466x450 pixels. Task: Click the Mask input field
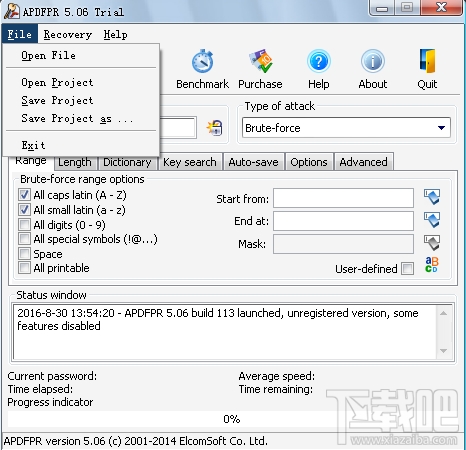[x=343, y=244]
